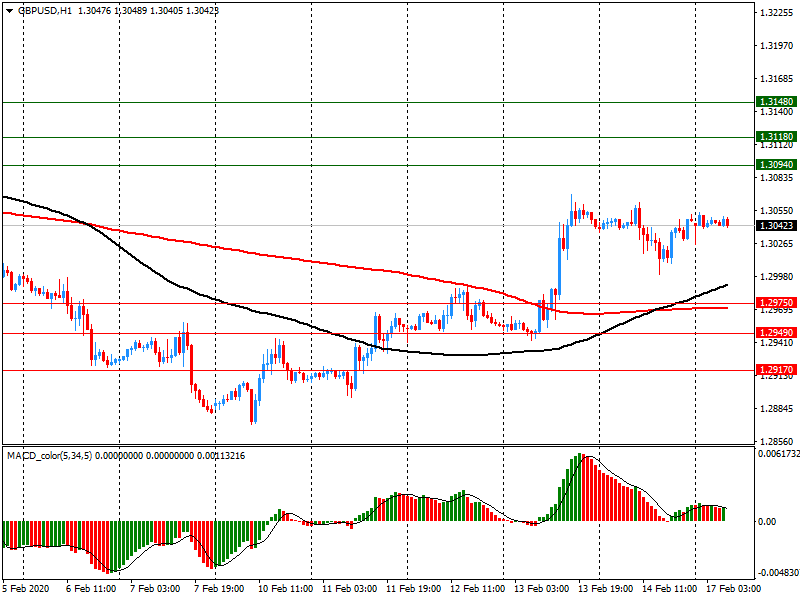
Task: Select the 13 Feb 03:00 time axis label
Action: coord(541,589)
